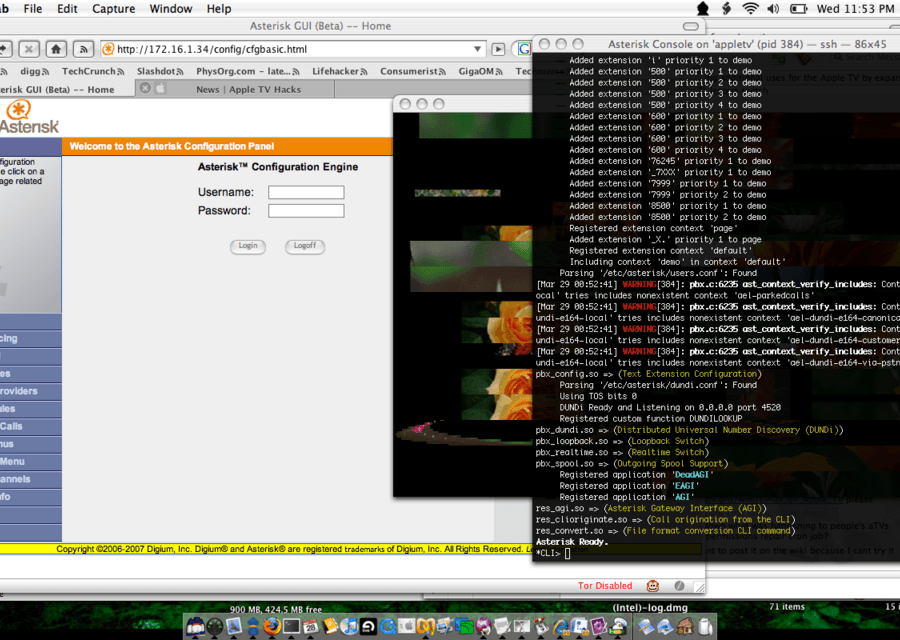Open the TechCrunch bookmark
This screenshot has height=640, width=900.
click(88, 71)
